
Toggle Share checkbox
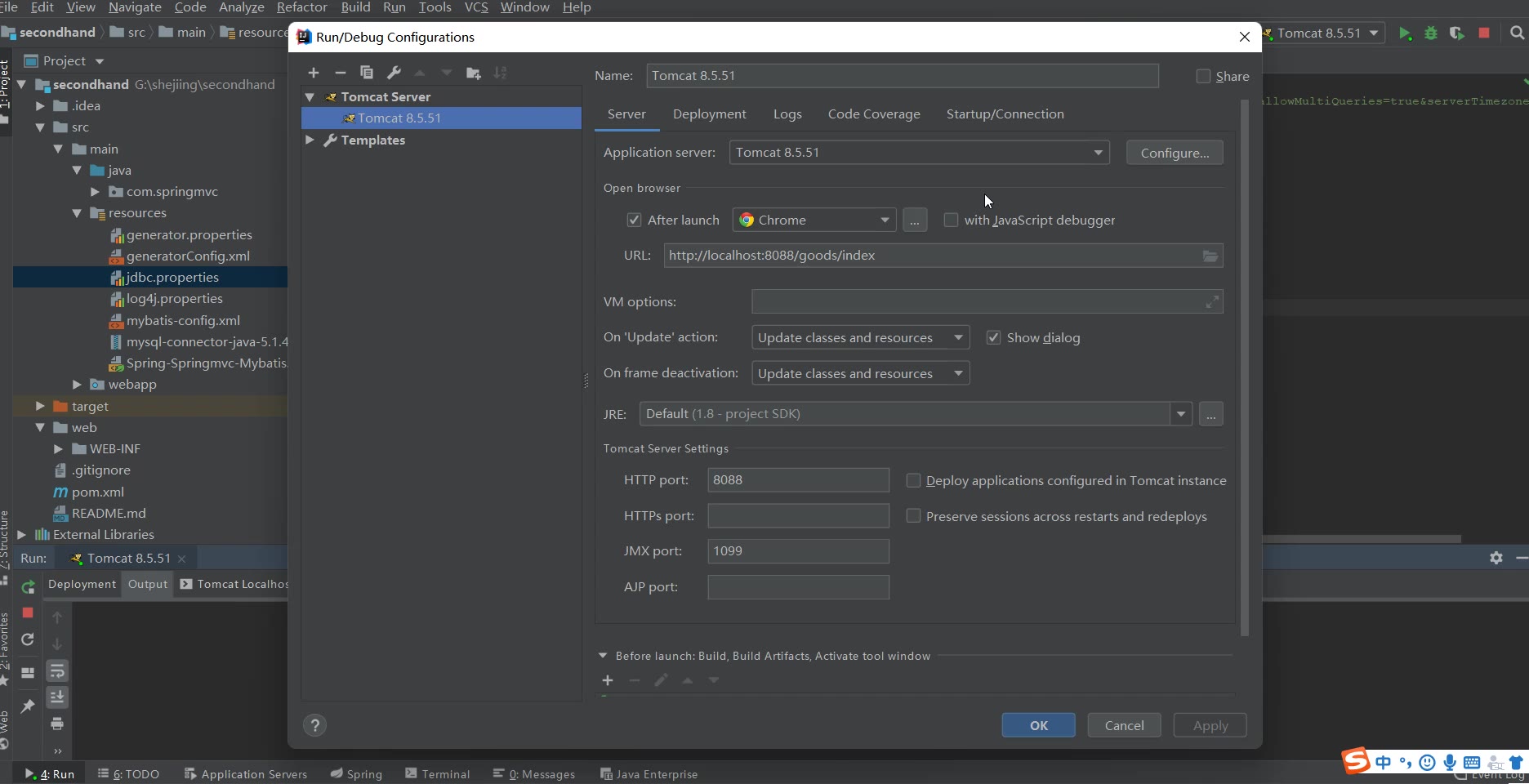tap(1203, 76)
